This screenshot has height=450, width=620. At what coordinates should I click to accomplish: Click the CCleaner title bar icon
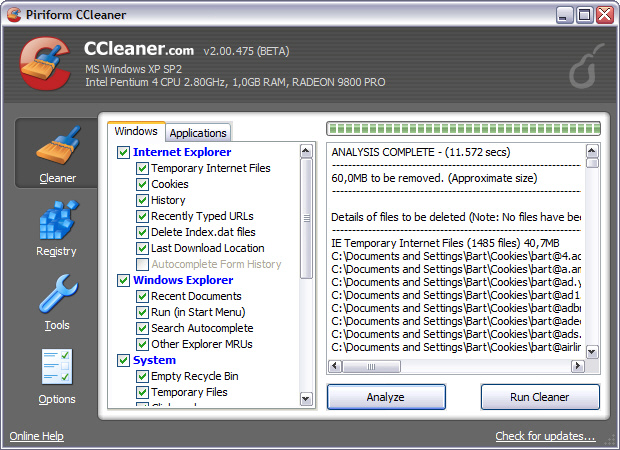coord(14,15)
